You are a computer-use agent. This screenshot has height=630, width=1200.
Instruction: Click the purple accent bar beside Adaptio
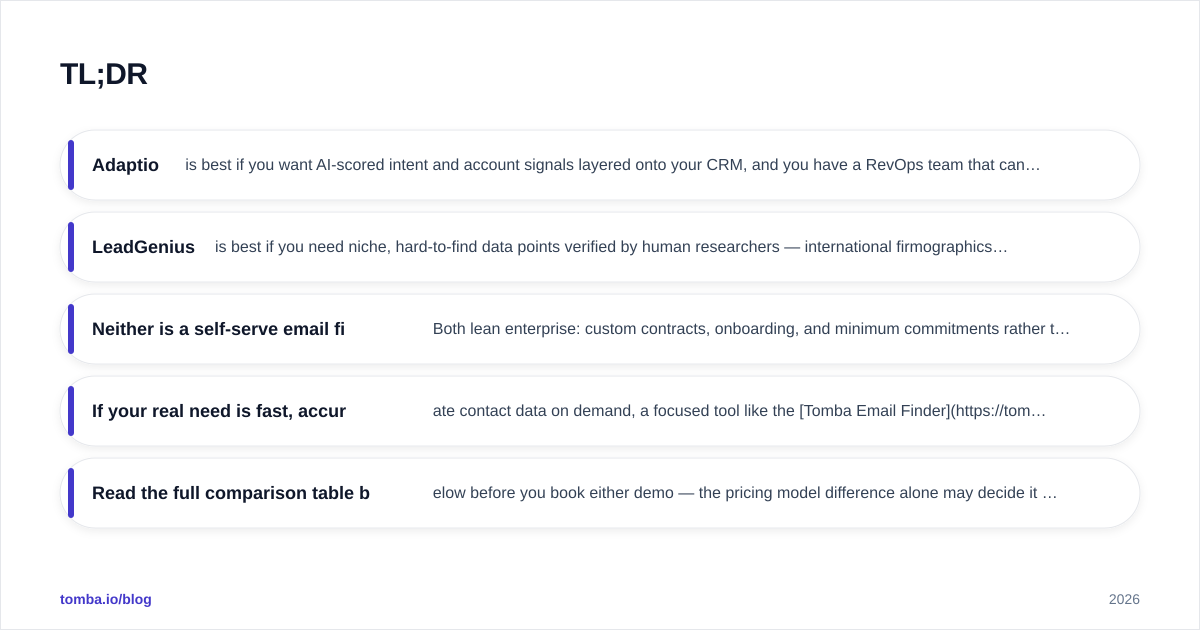(x=71, y=165)
